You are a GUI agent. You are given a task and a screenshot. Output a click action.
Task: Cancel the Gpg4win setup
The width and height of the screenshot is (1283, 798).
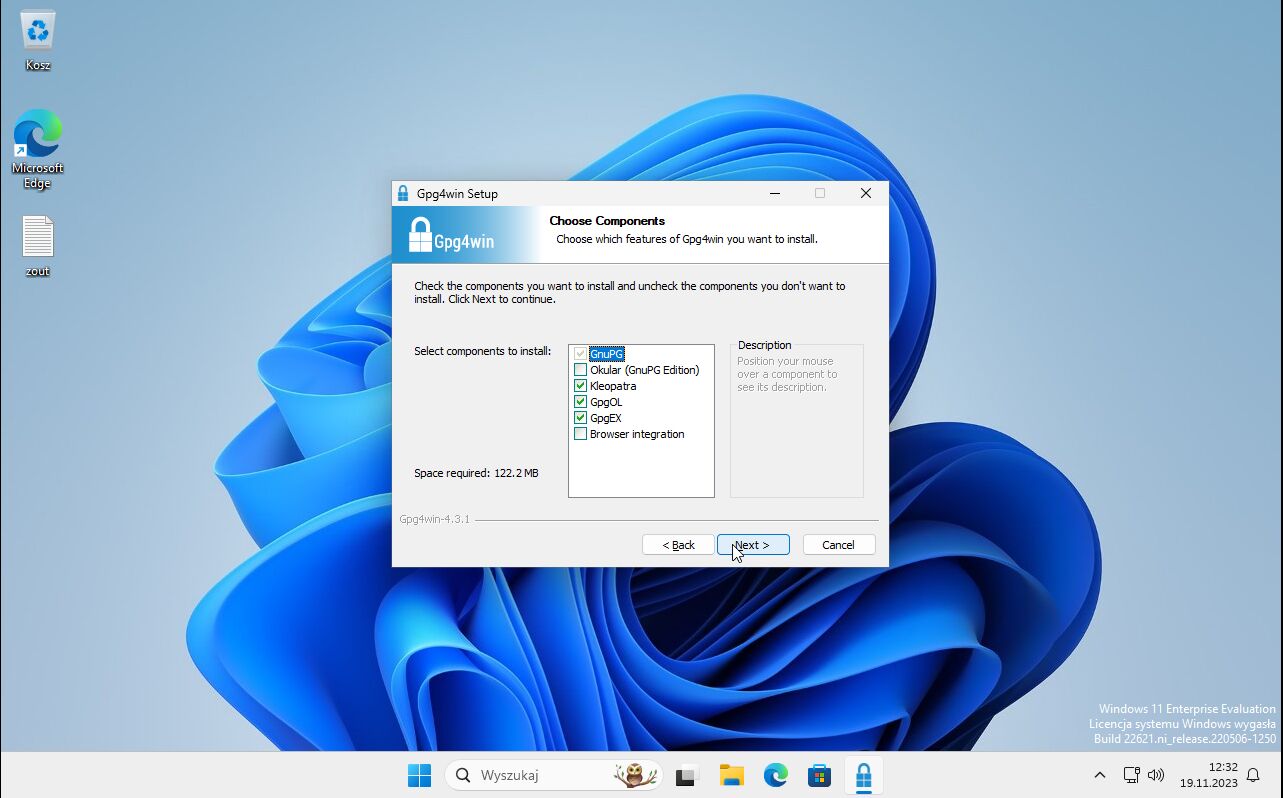coord(838,545)
